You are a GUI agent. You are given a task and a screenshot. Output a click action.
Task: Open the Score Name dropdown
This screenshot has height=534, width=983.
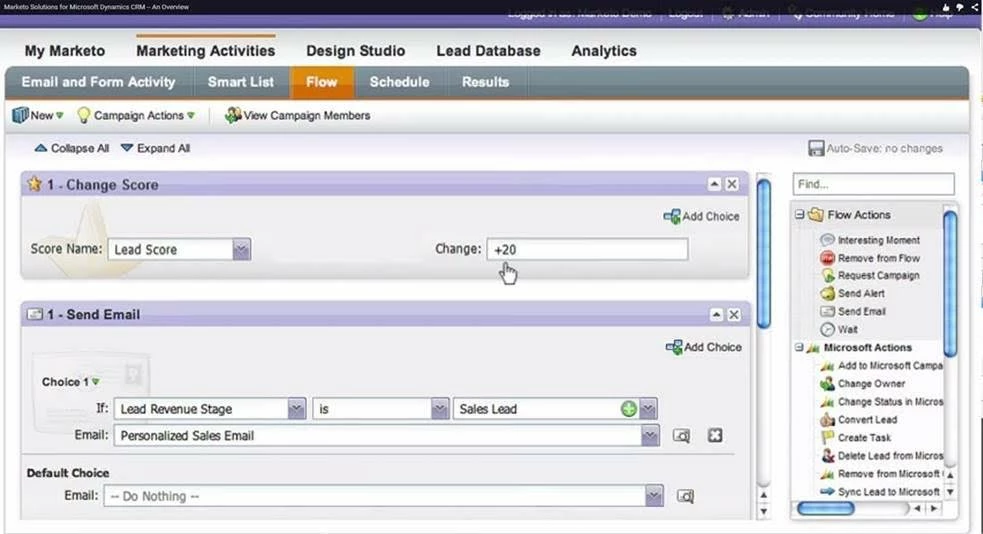241,249
